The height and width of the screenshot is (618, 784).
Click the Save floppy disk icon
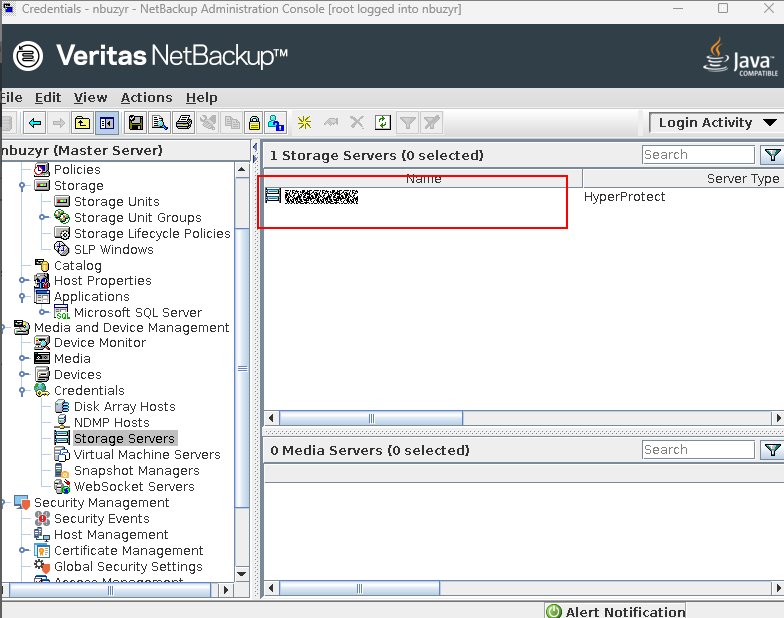point(136,122)
